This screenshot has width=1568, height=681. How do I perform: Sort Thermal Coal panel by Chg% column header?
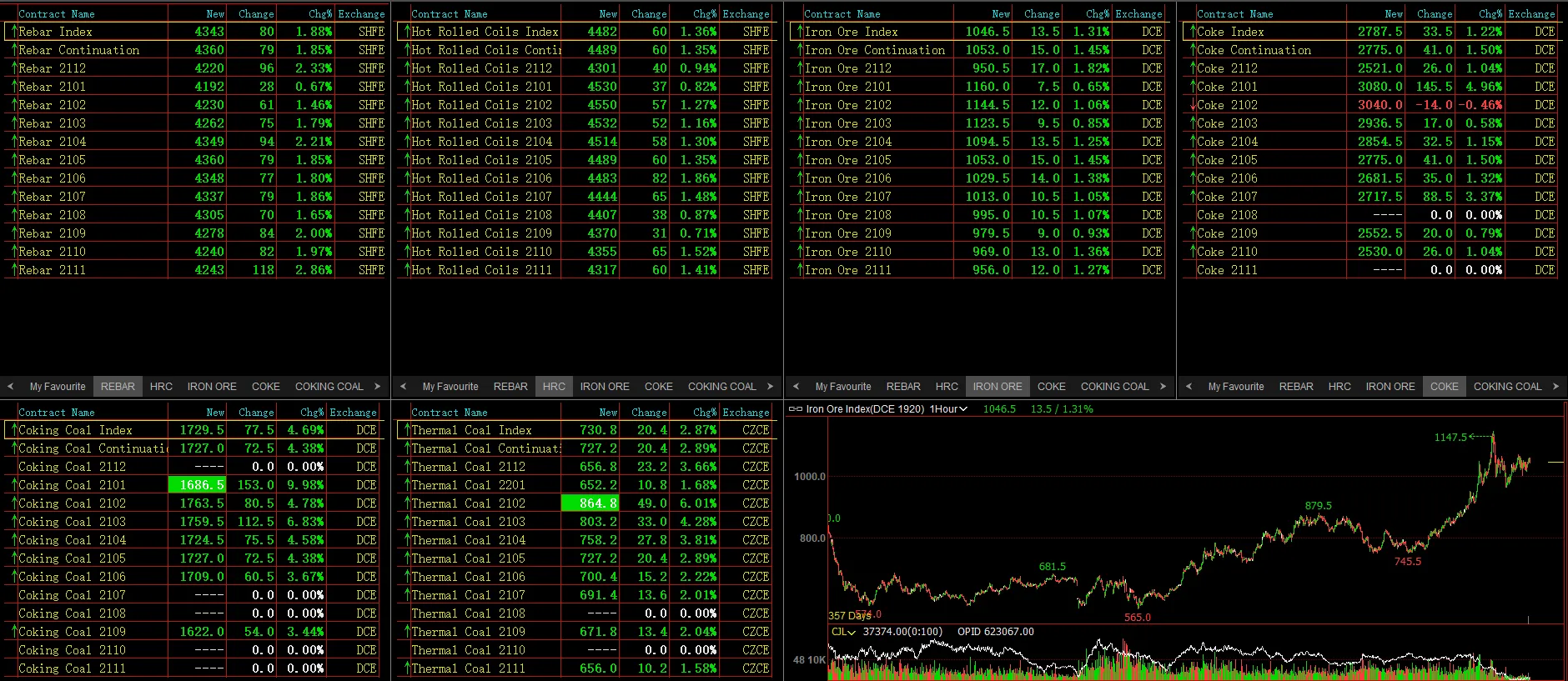[705, 413]
